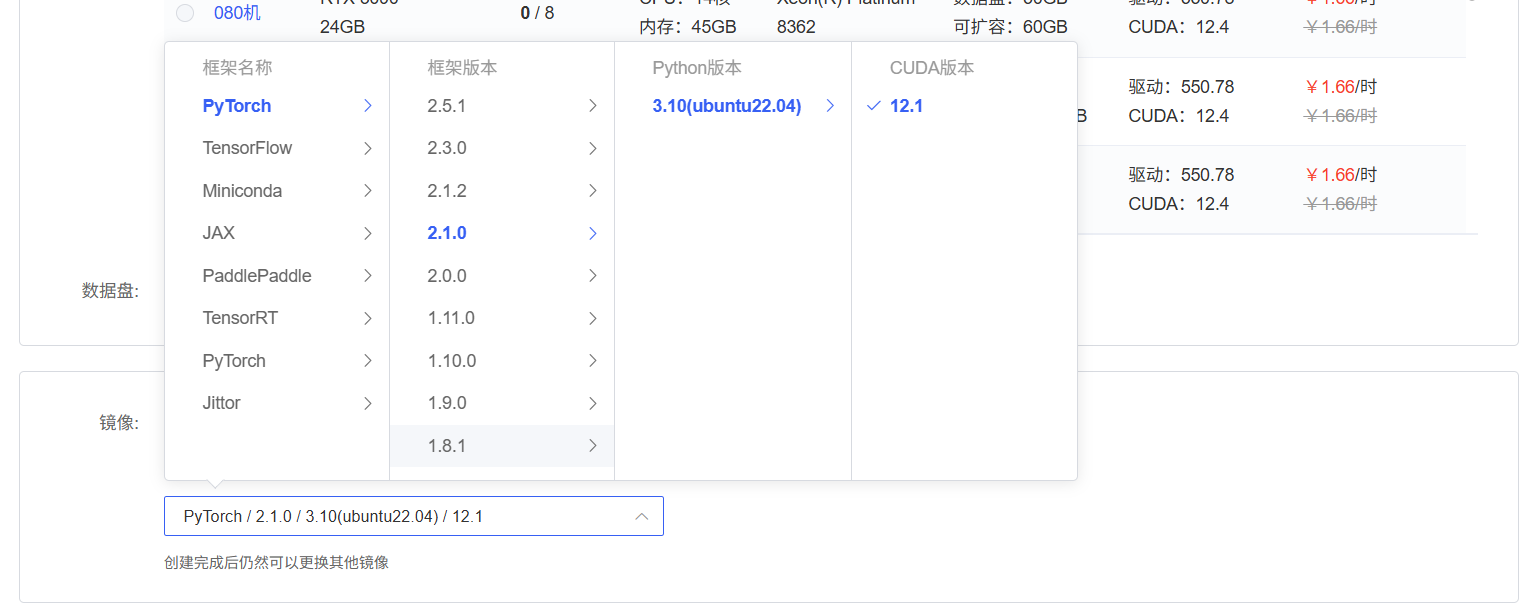Expand the chevron beside version 2.0.0
1531x609 pixels.
click(x=593, y=276)
